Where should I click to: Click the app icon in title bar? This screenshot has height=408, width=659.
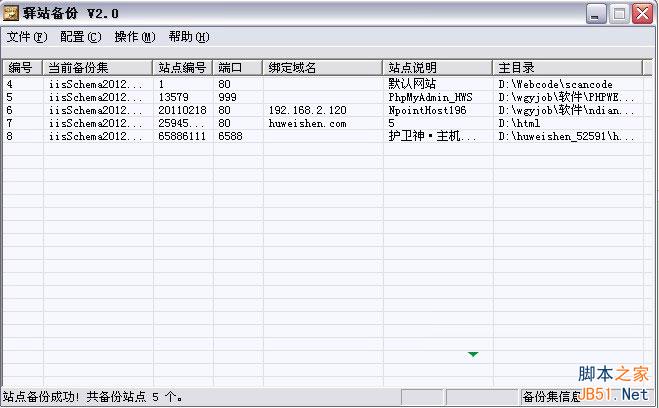(x=11, y=13)
